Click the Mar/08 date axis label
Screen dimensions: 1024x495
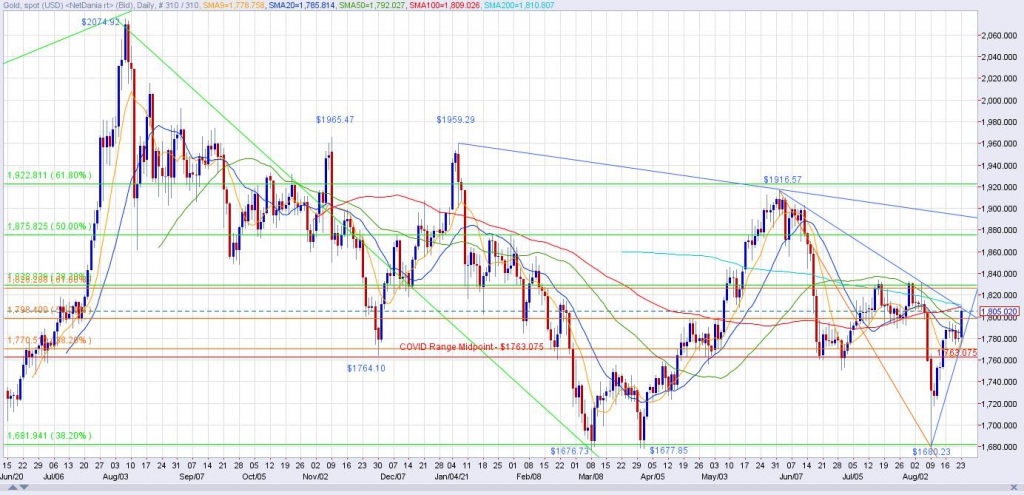[x=590, y=477]
